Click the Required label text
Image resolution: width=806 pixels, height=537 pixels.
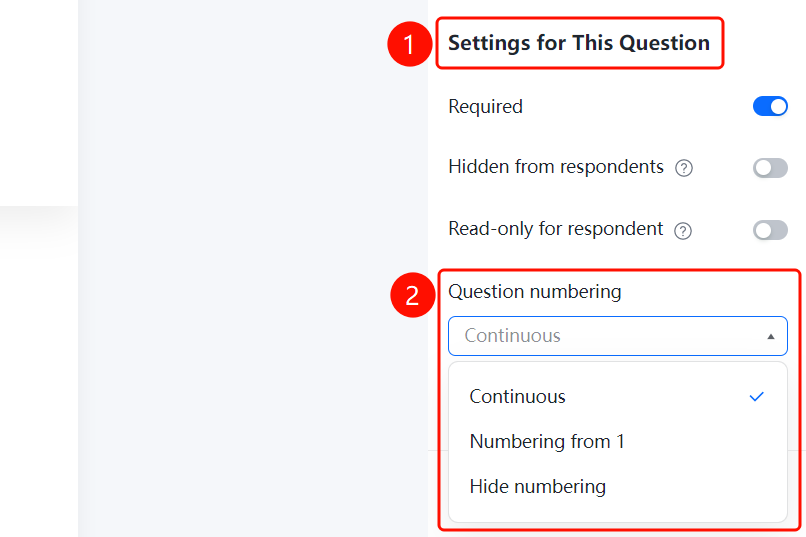tap(485, 107)
